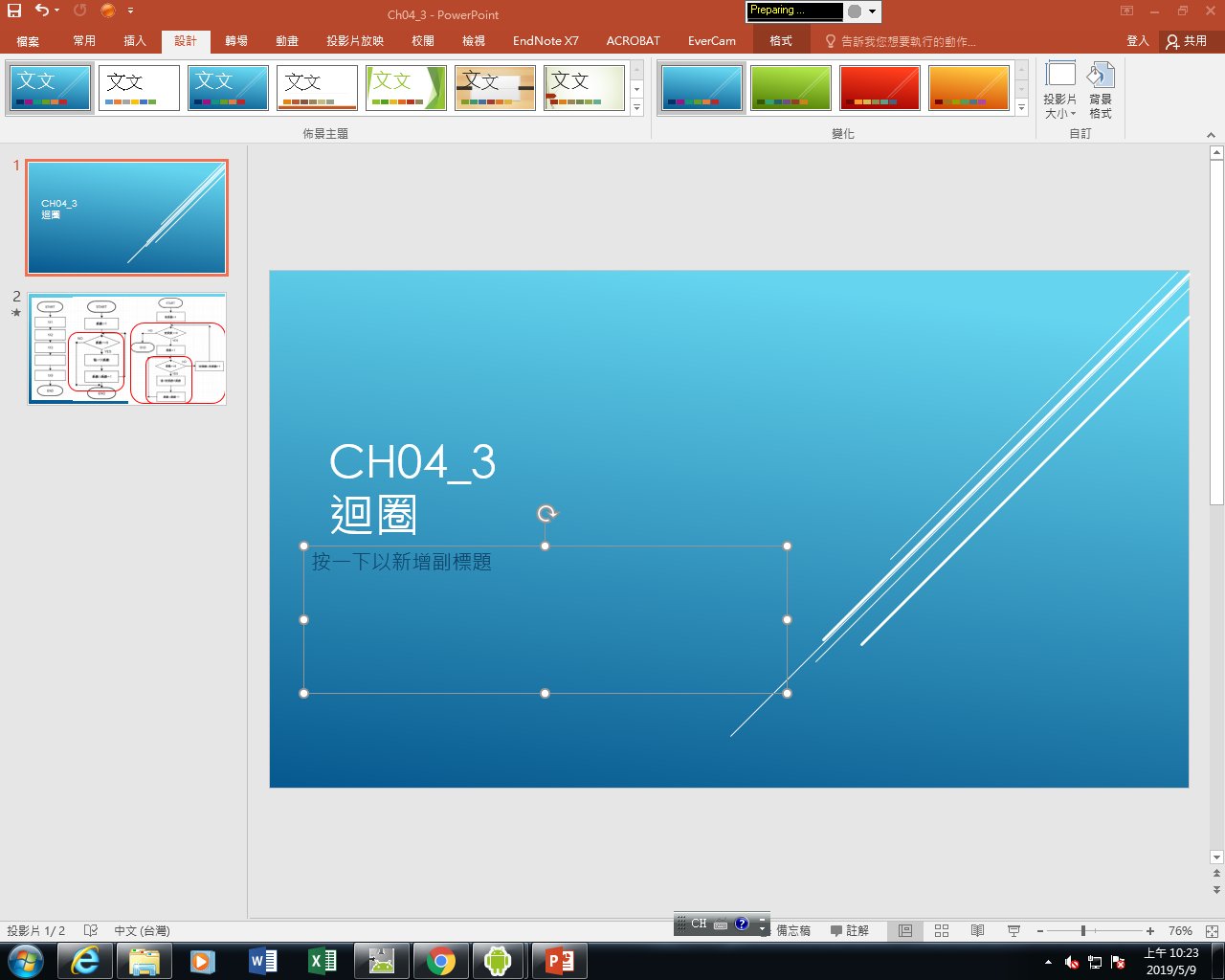Click 背景格式 Format Background button

coord(1101,90)
